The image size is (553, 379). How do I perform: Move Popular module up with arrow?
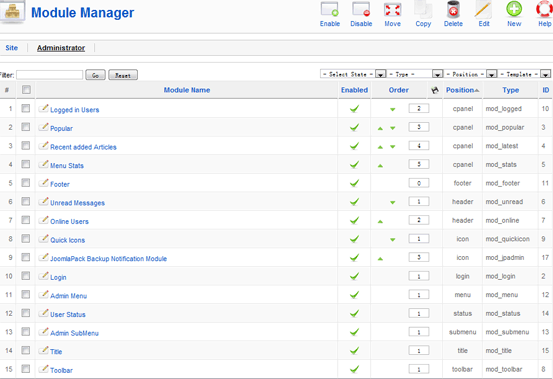[380, 128]
